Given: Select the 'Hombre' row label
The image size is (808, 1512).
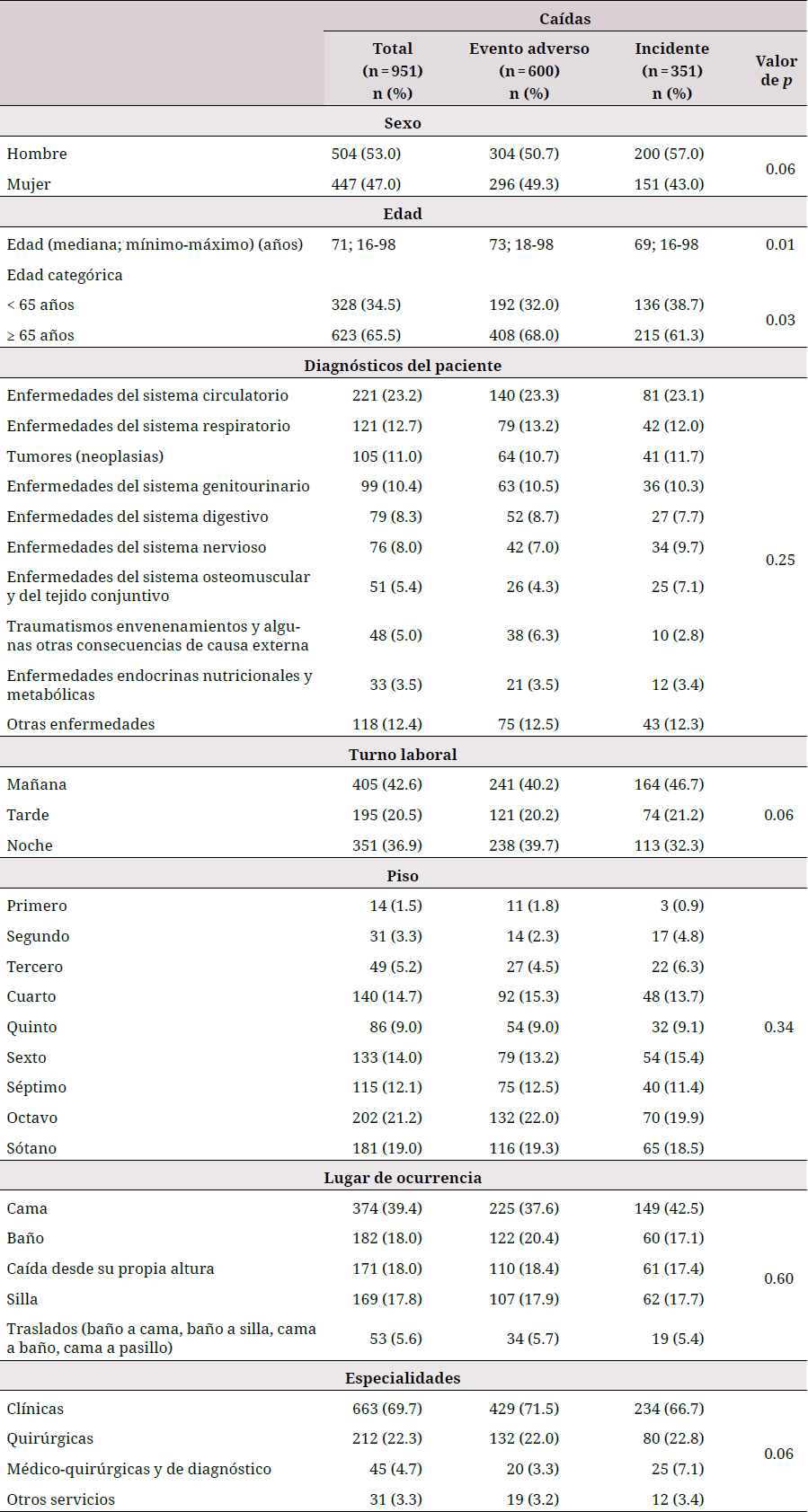Looking at the screenshot, I should [37, 154].
